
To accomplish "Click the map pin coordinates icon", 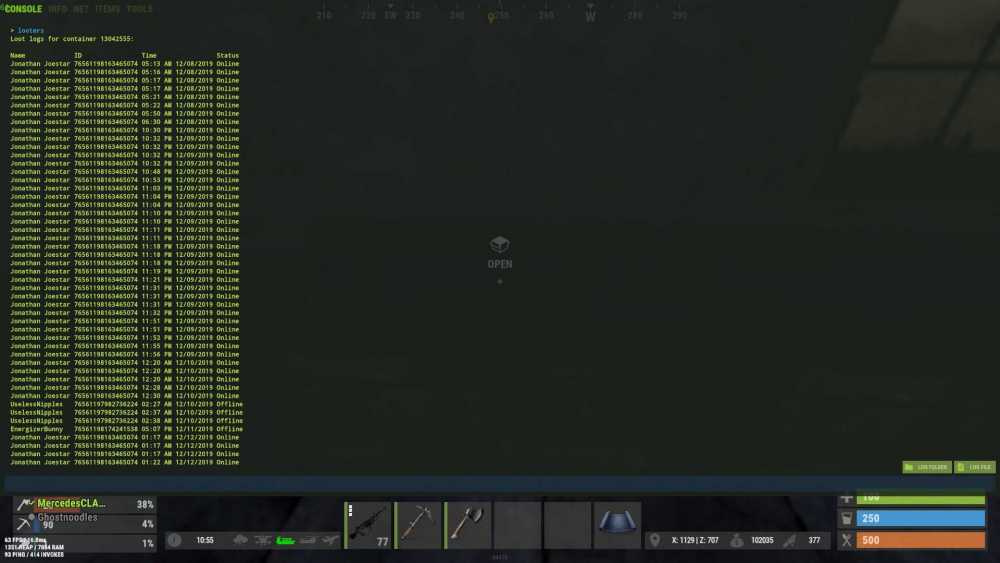I will tap(655, 540).
